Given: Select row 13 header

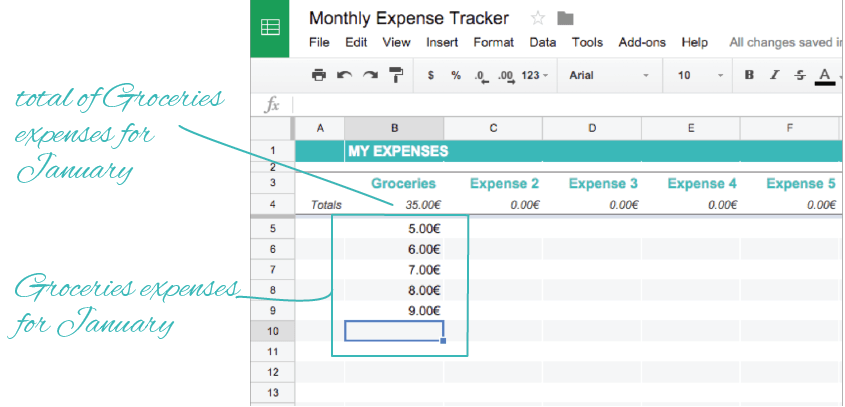Looking at the screenshot, I should 273,392.
